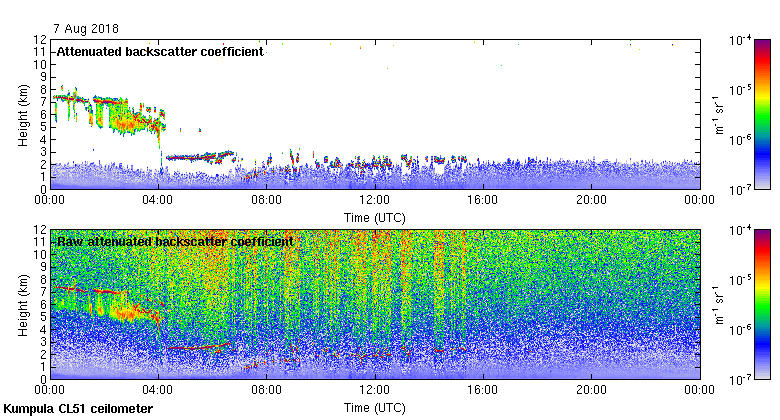780x420 pixels.
Task: Select the Raw attenuated backscatter coefficient title
Action: tap(175, 242)
